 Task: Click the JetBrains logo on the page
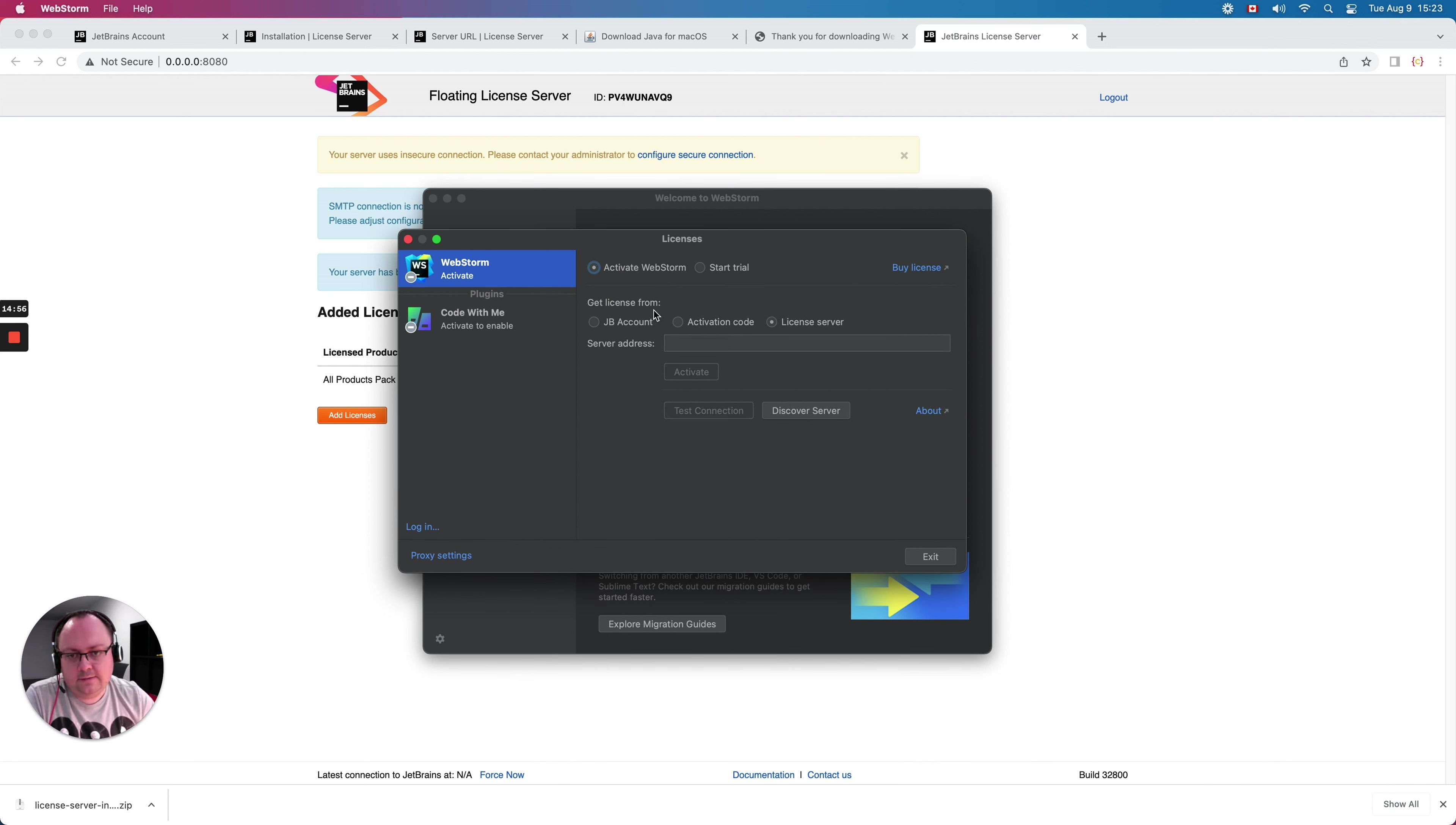351,96
